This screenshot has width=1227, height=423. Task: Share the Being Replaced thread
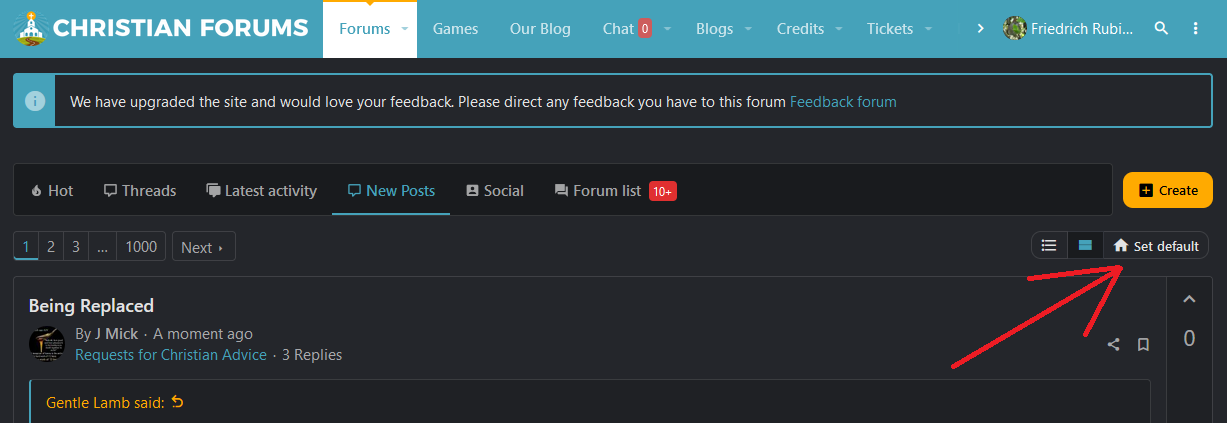1113,345
